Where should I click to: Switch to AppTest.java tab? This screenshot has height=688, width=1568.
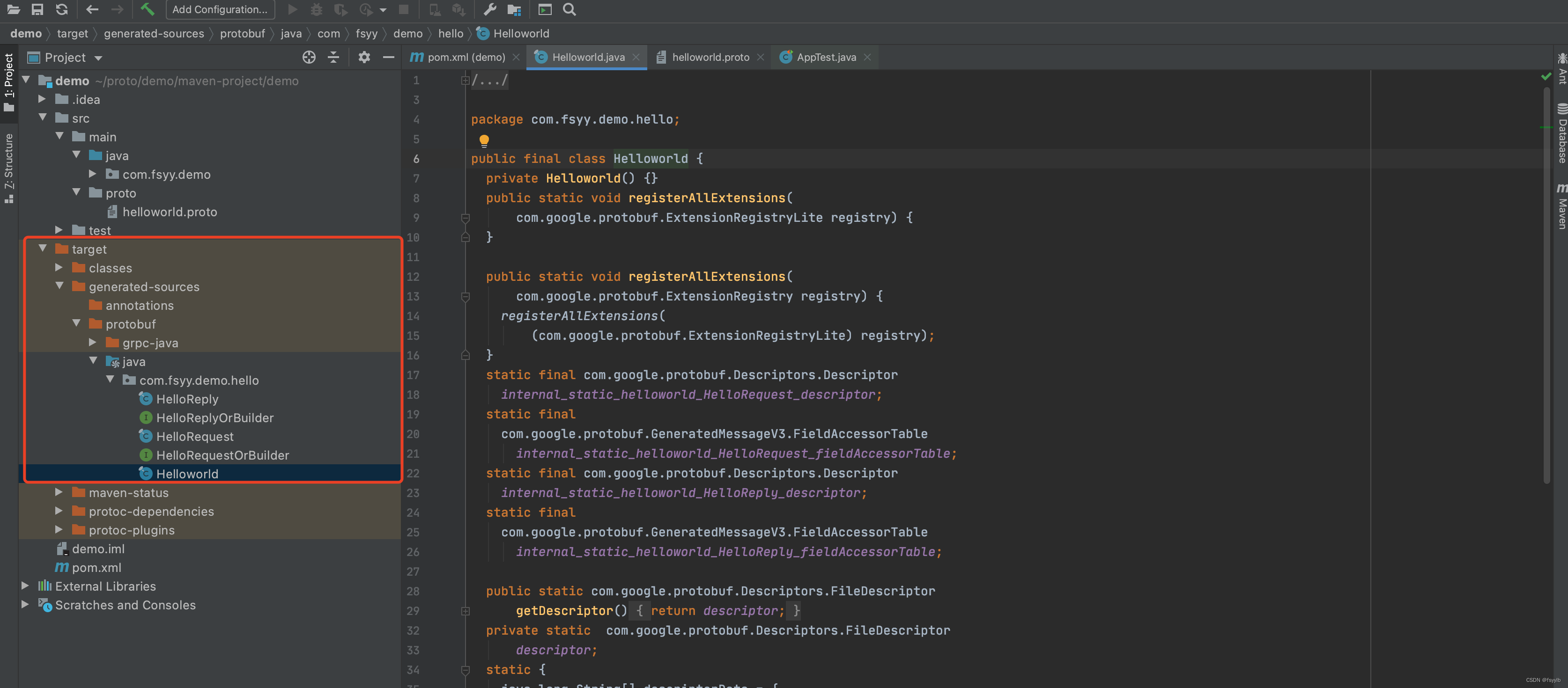click(825, 57)
